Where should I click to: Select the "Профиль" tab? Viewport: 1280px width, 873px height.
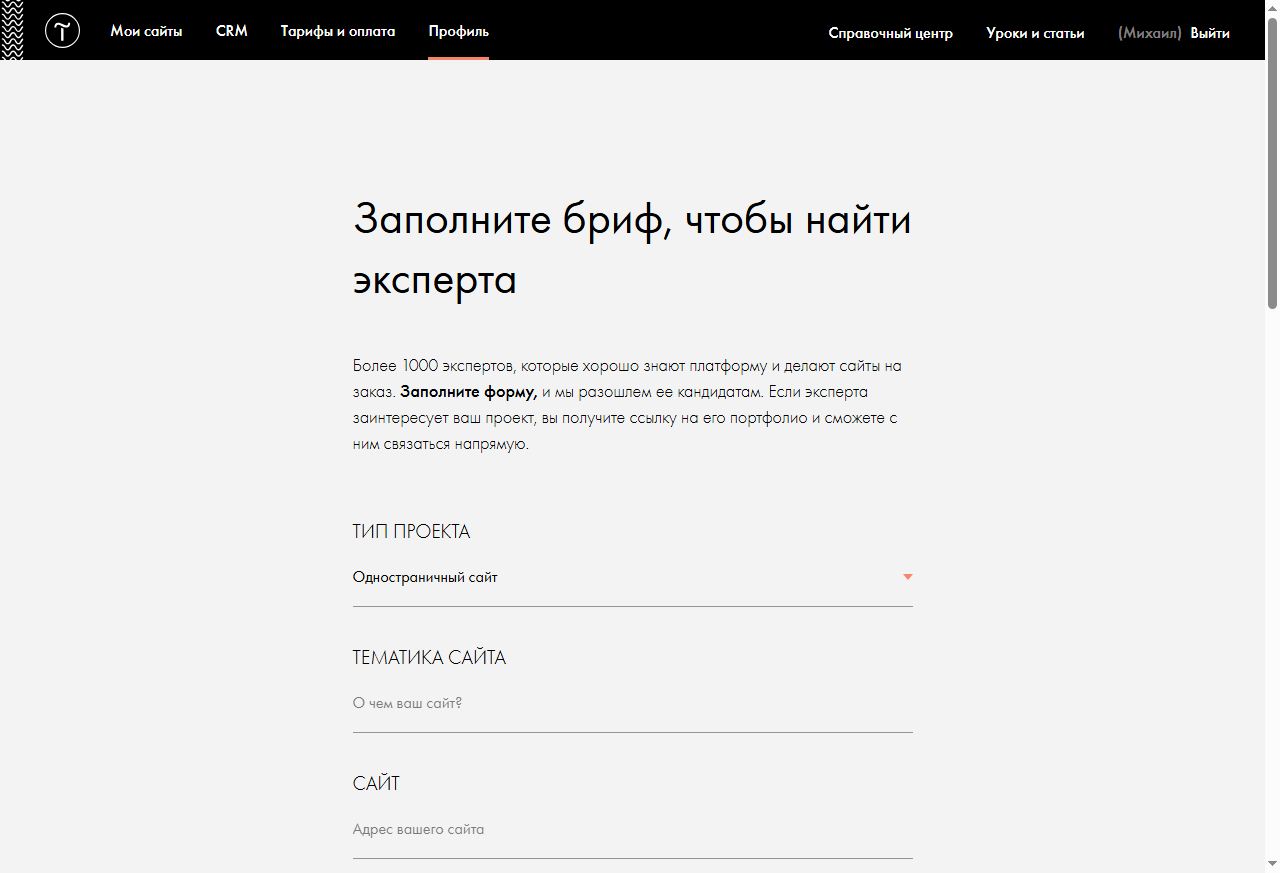[458, 31]
